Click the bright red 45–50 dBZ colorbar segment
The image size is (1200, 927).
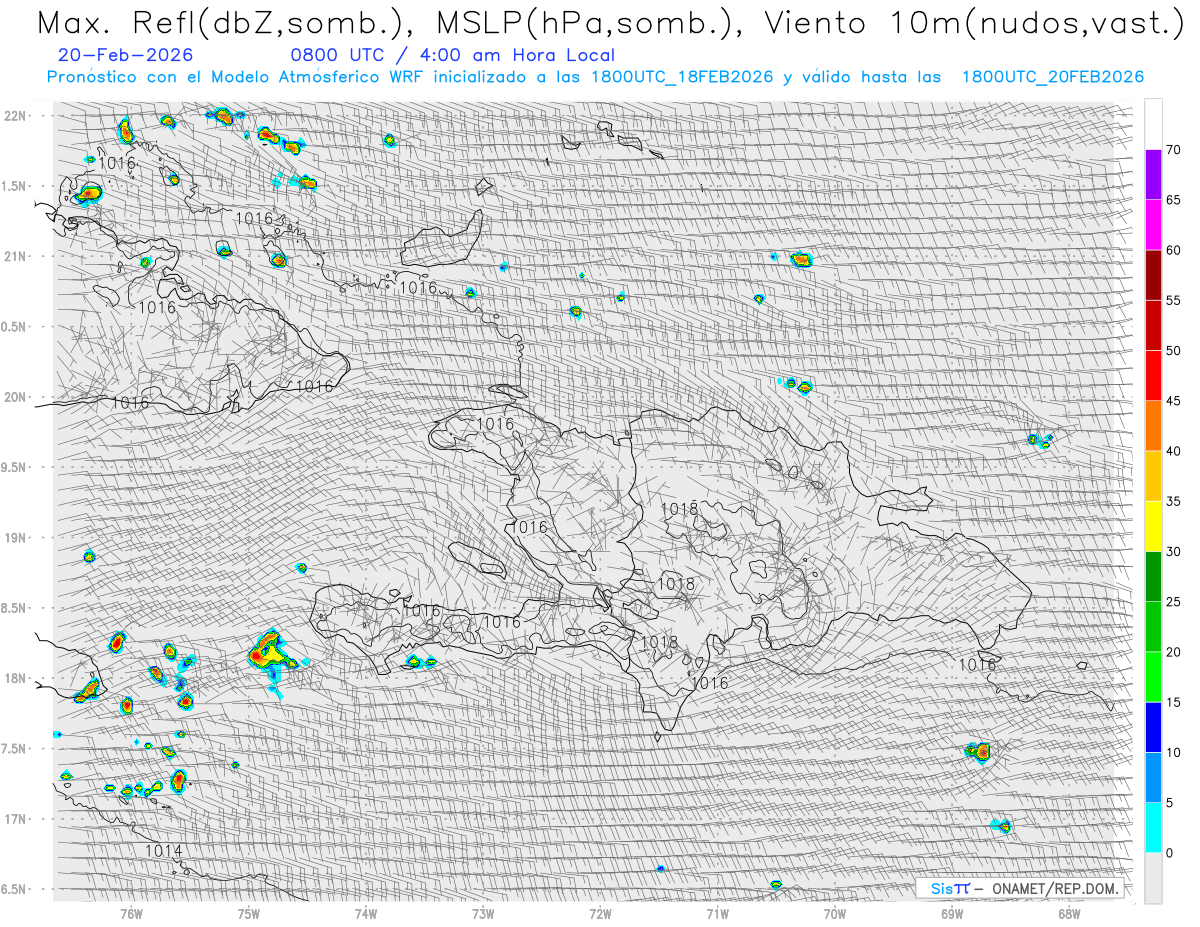pyautogui.click(x=1153, y=376)
